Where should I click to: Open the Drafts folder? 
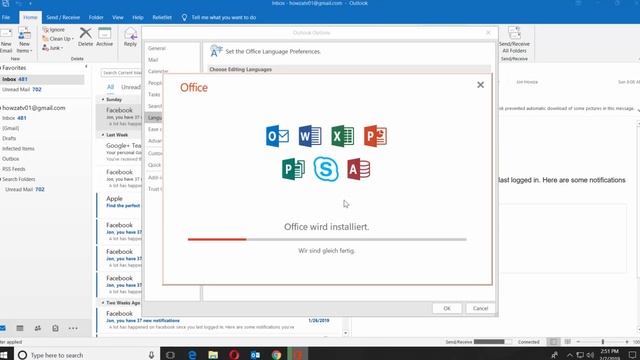click(9, 138)
